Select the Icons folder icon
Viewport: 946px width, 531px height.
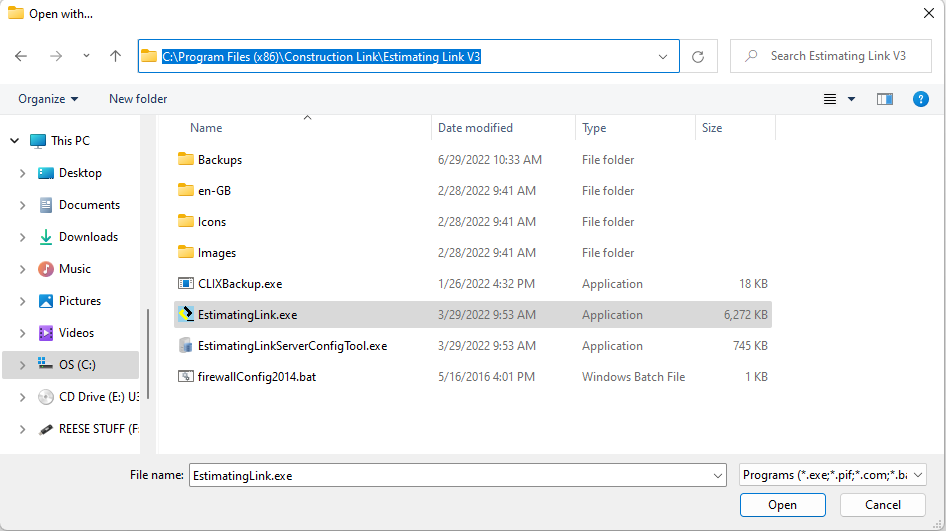[186, 221]
